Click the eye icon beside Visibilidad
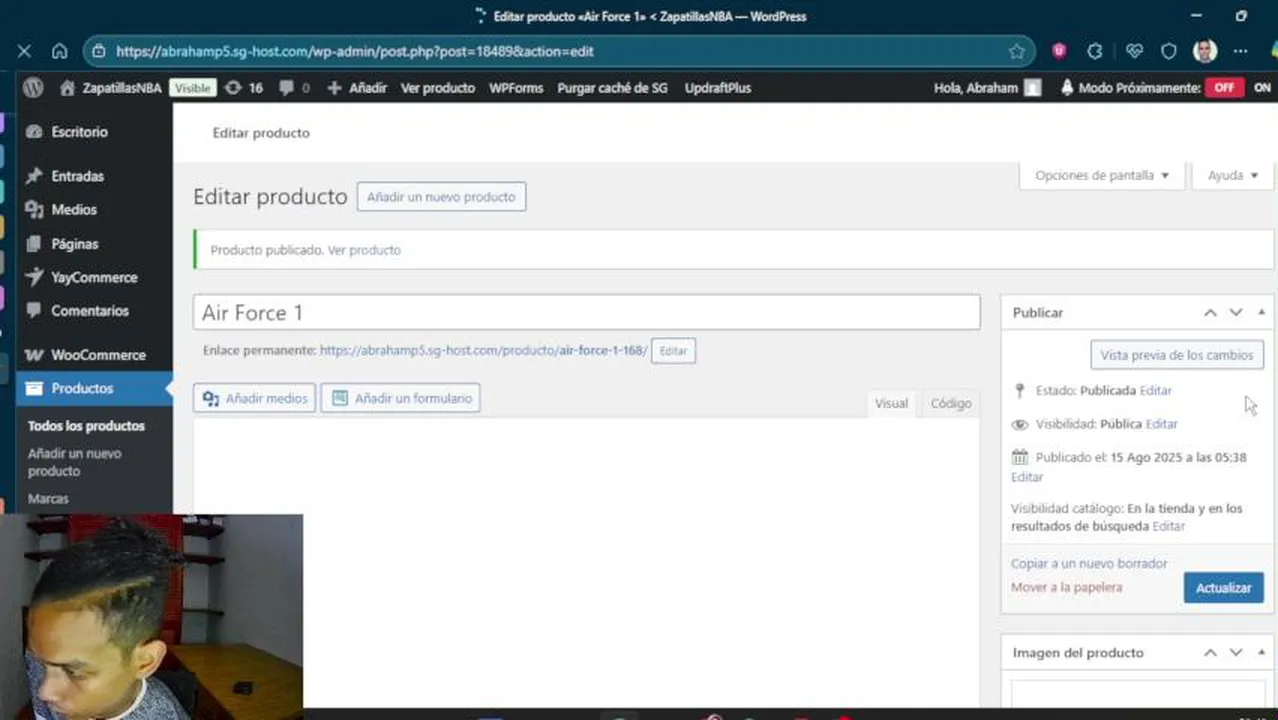This screenshot has width=1278, height=720. tap(1019, 424)
